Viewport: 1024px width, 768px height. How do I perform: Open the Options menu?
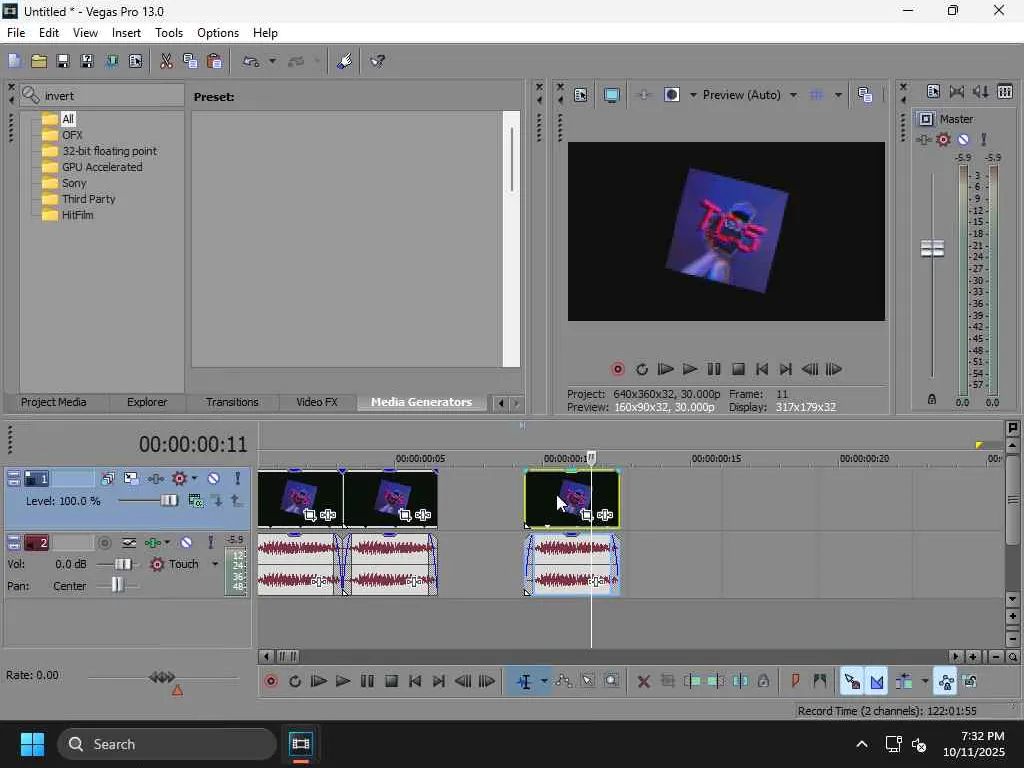217,33
